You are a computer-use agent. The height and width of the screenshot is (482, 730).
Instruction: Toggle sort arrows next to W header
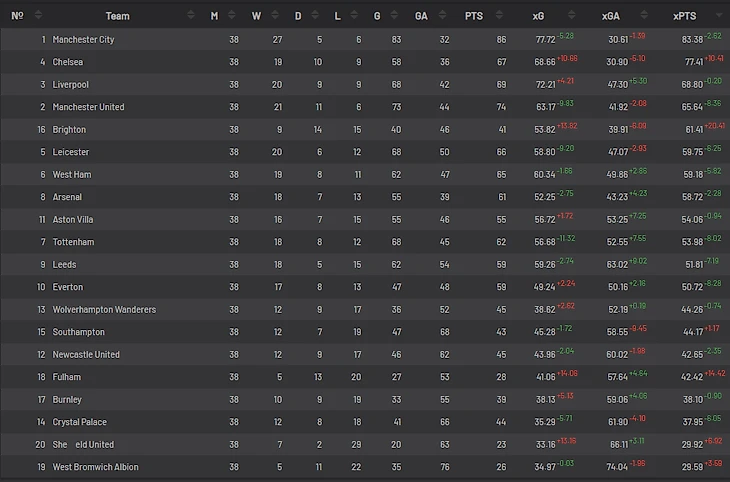[273, 15]
